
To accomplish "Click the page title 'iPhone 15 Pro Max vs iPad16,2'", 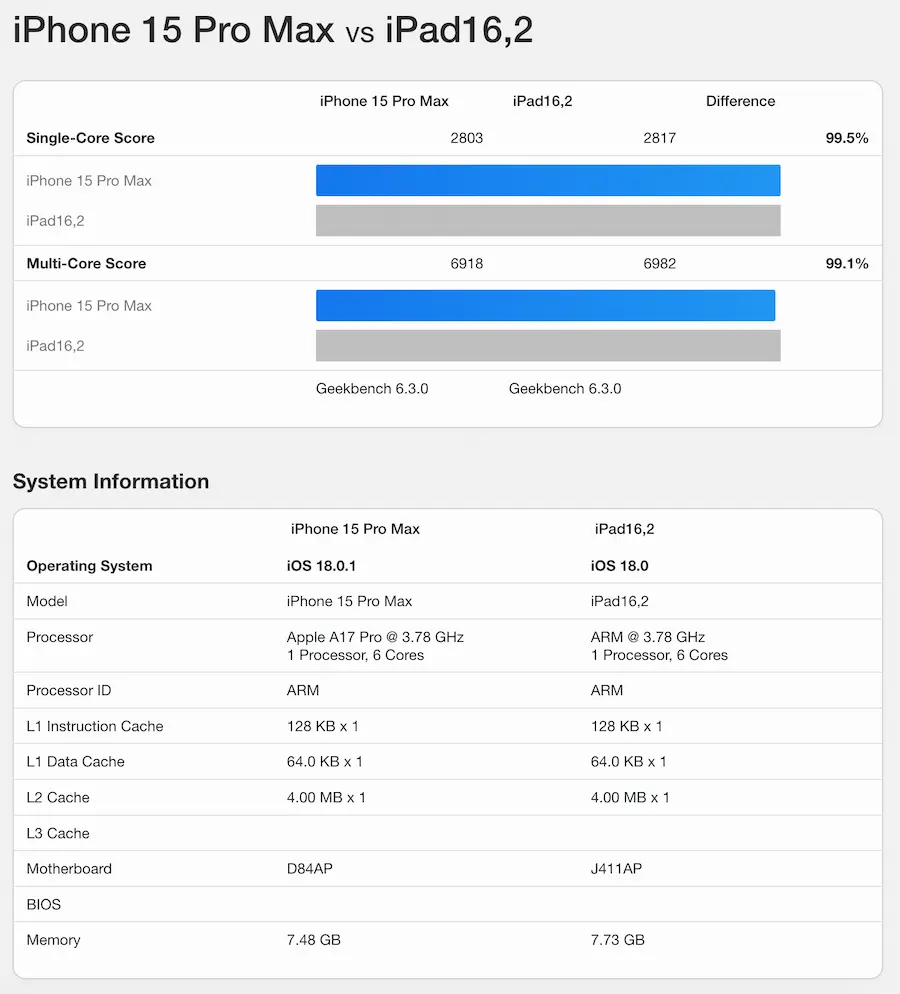I will coord(273,30).
